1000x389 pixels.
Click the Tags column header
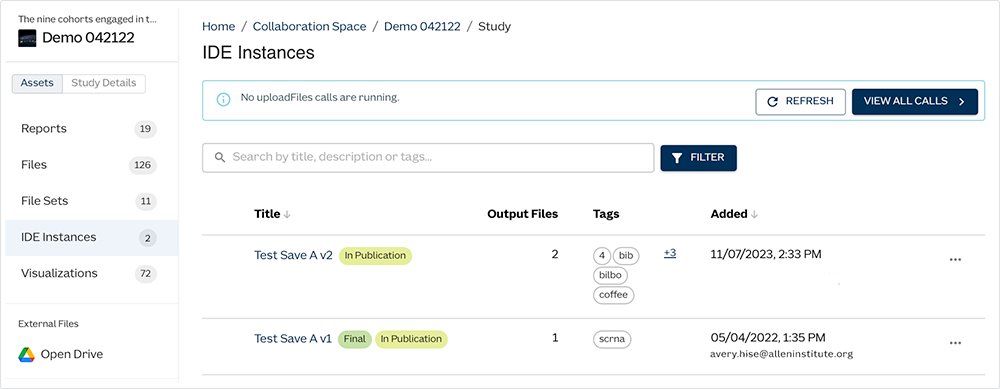(x=606, y=214)
